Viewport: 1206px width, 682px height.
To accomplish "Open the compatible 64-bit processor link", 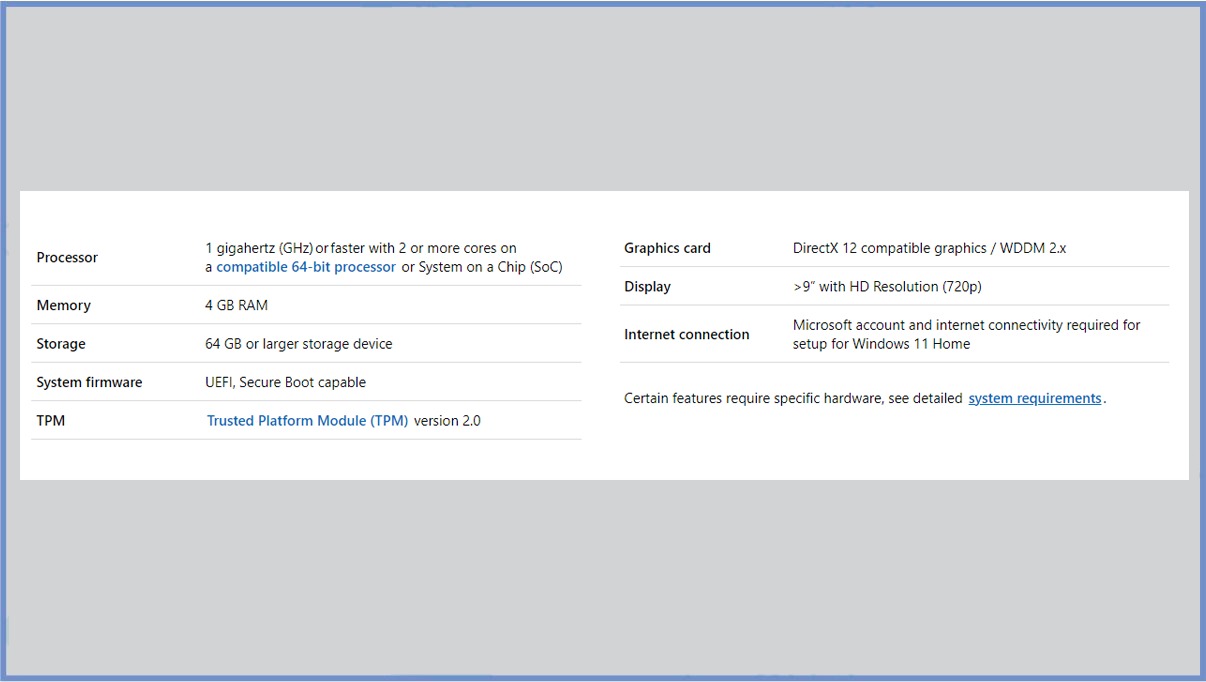I will tap(306, 267).
